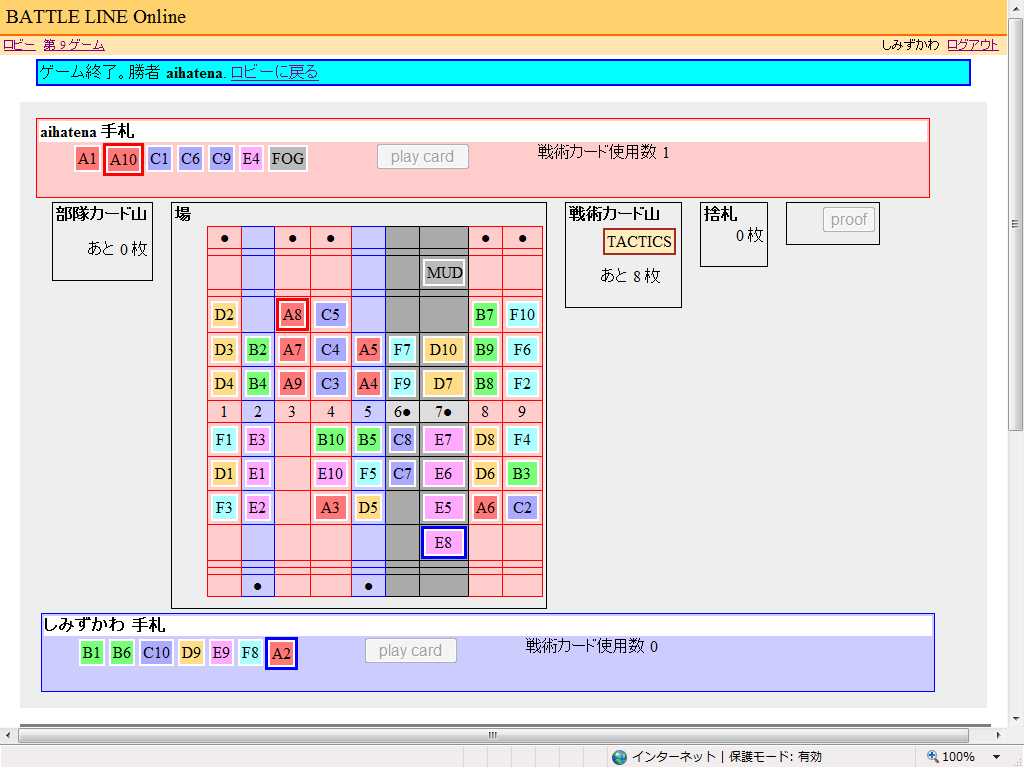The width and height of the screenshot is (1024, 768).
Task: Follow the ロビーに戻る link
Action: [274, 72]
